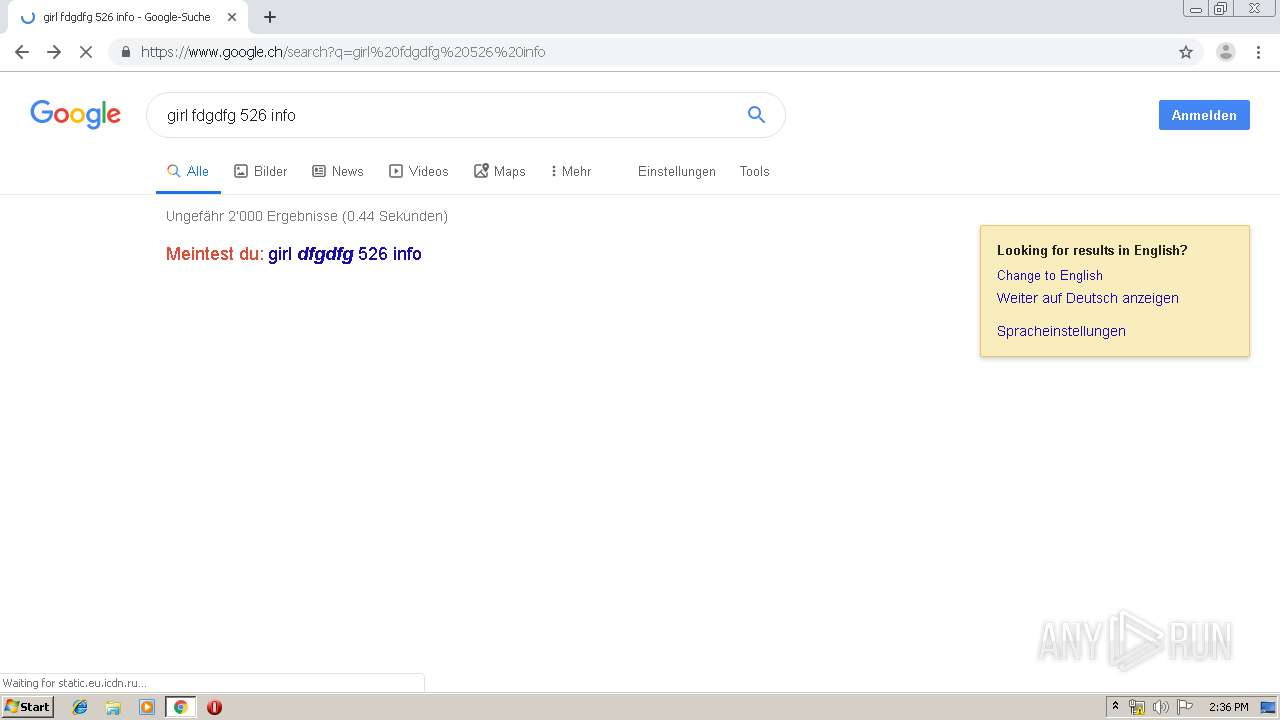Go forward to next page
The height and width of the screenshot is (720, 1280).
[x=54, y=52]
